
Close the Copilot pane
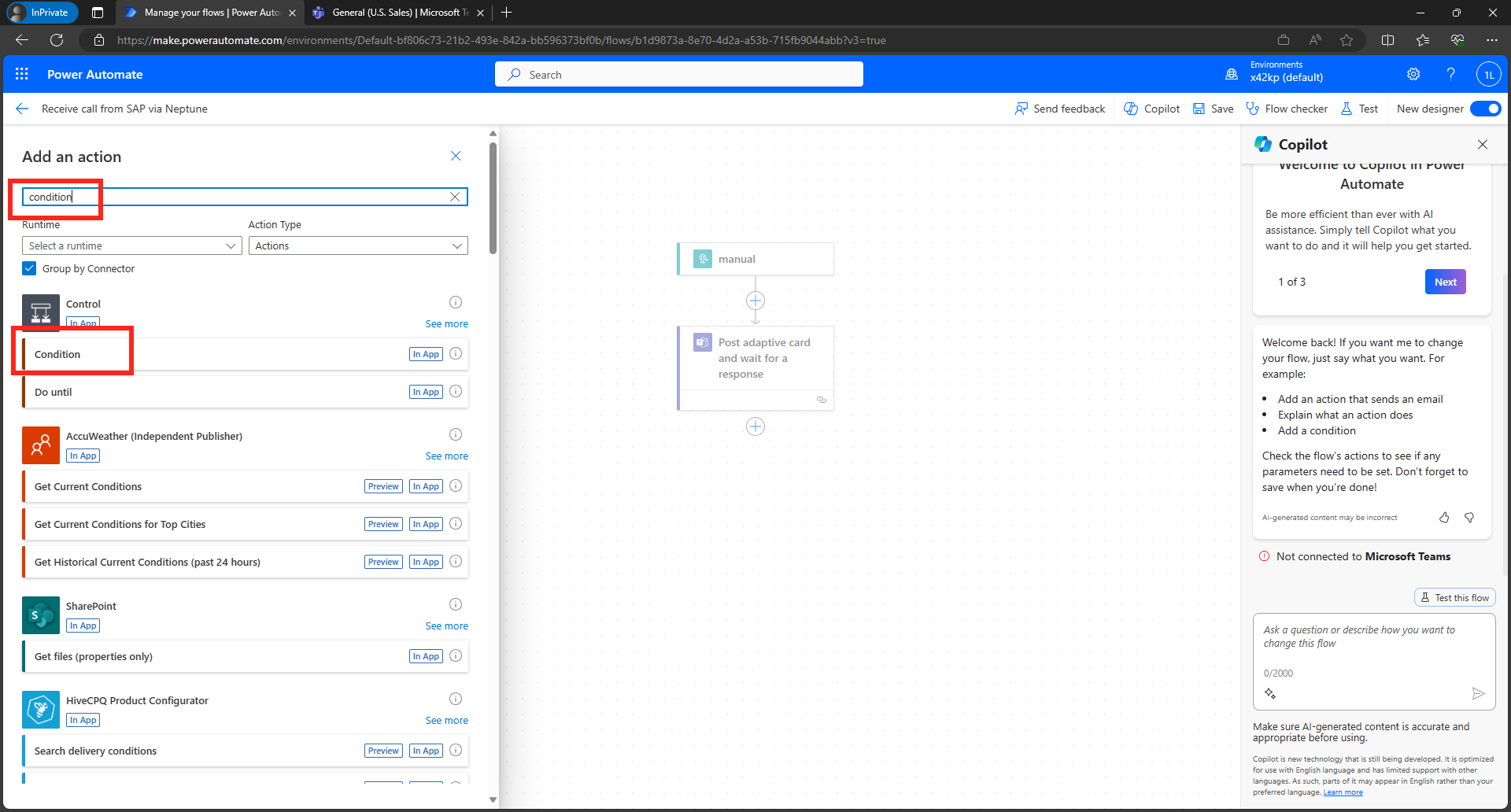[1483, 144]
